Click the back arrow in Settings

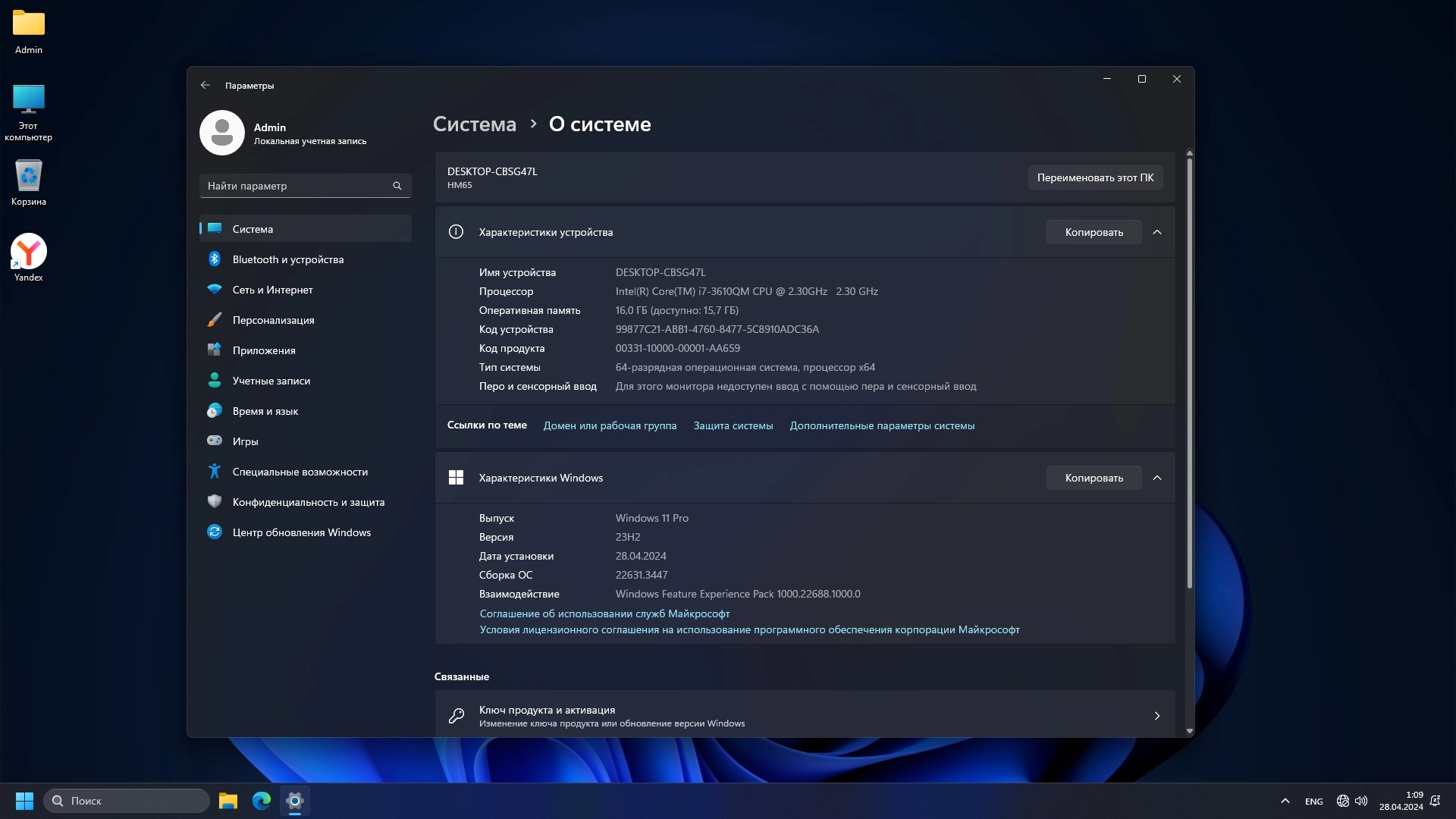click(x=206, y=86)
